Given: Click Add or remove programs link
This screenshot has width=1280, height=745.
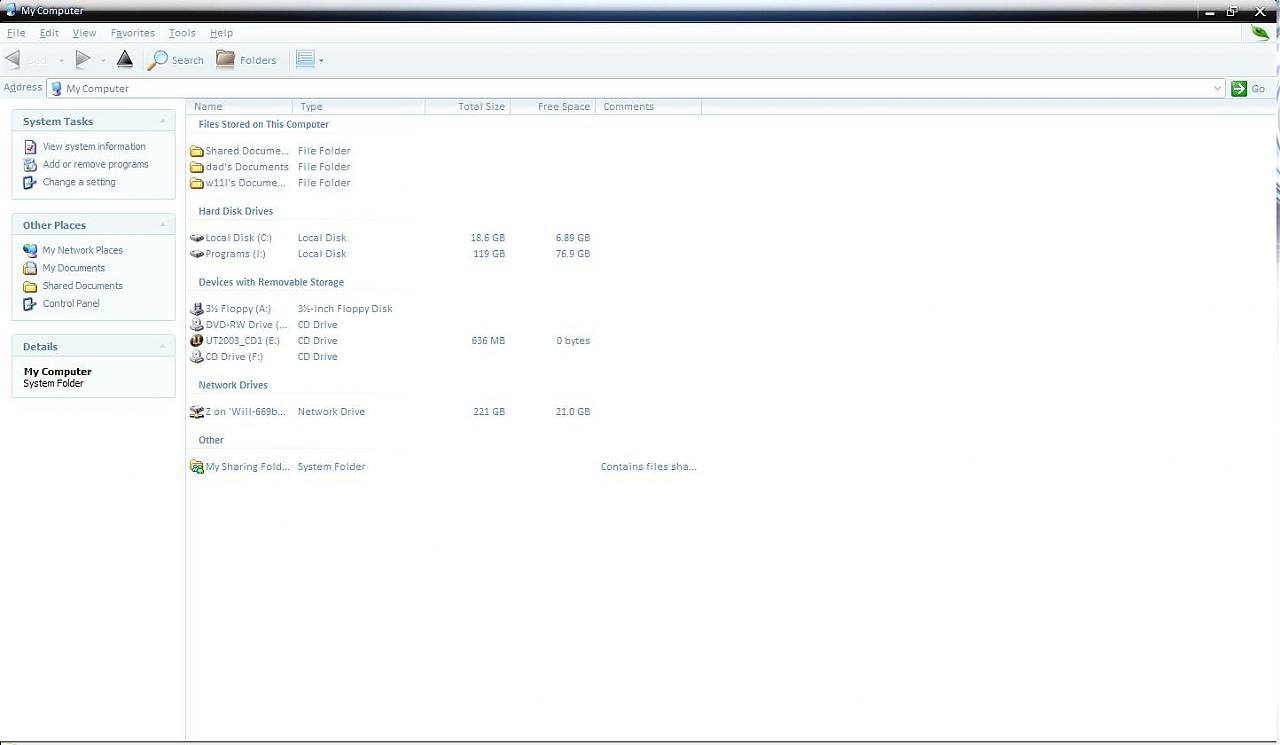Looking at the screenshot, I should tap(95, 164).
